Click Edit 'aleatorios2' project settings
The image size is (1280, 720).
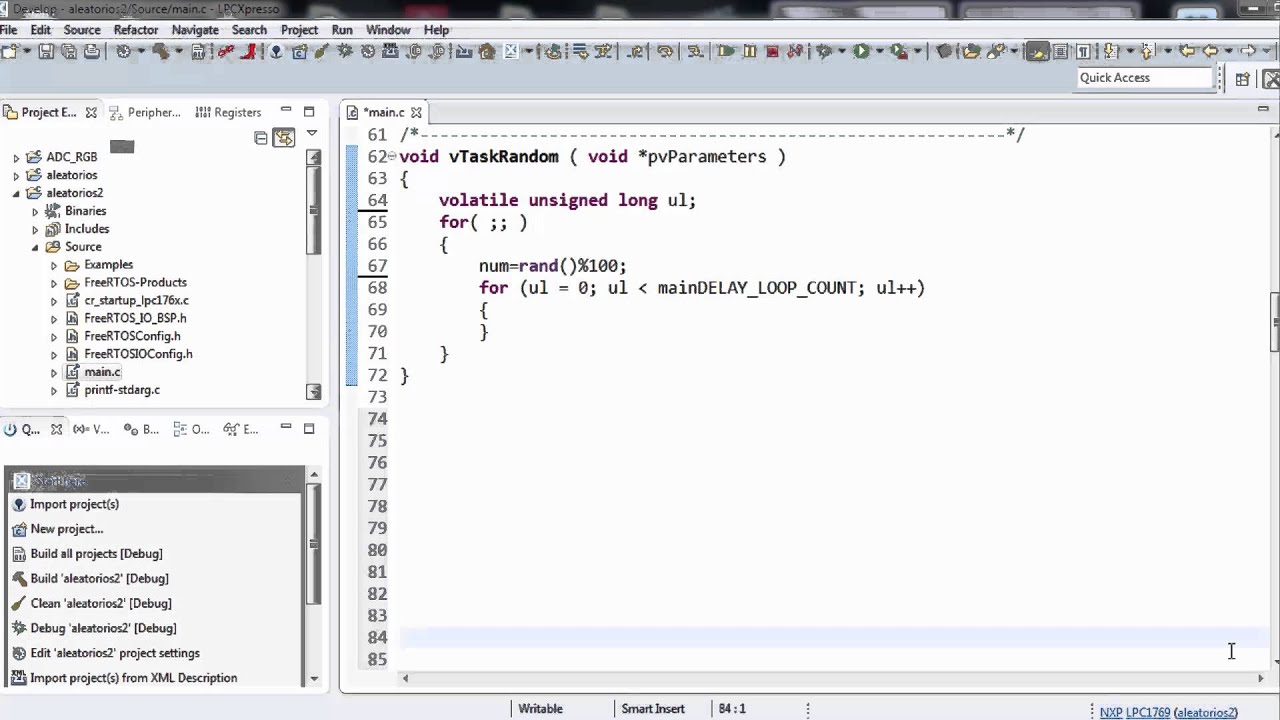[115, 653]
